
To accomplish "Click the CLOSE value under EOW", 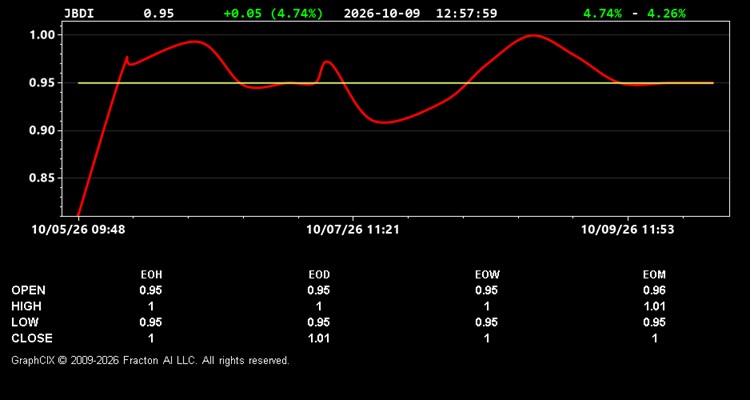I will pos(487,338).
